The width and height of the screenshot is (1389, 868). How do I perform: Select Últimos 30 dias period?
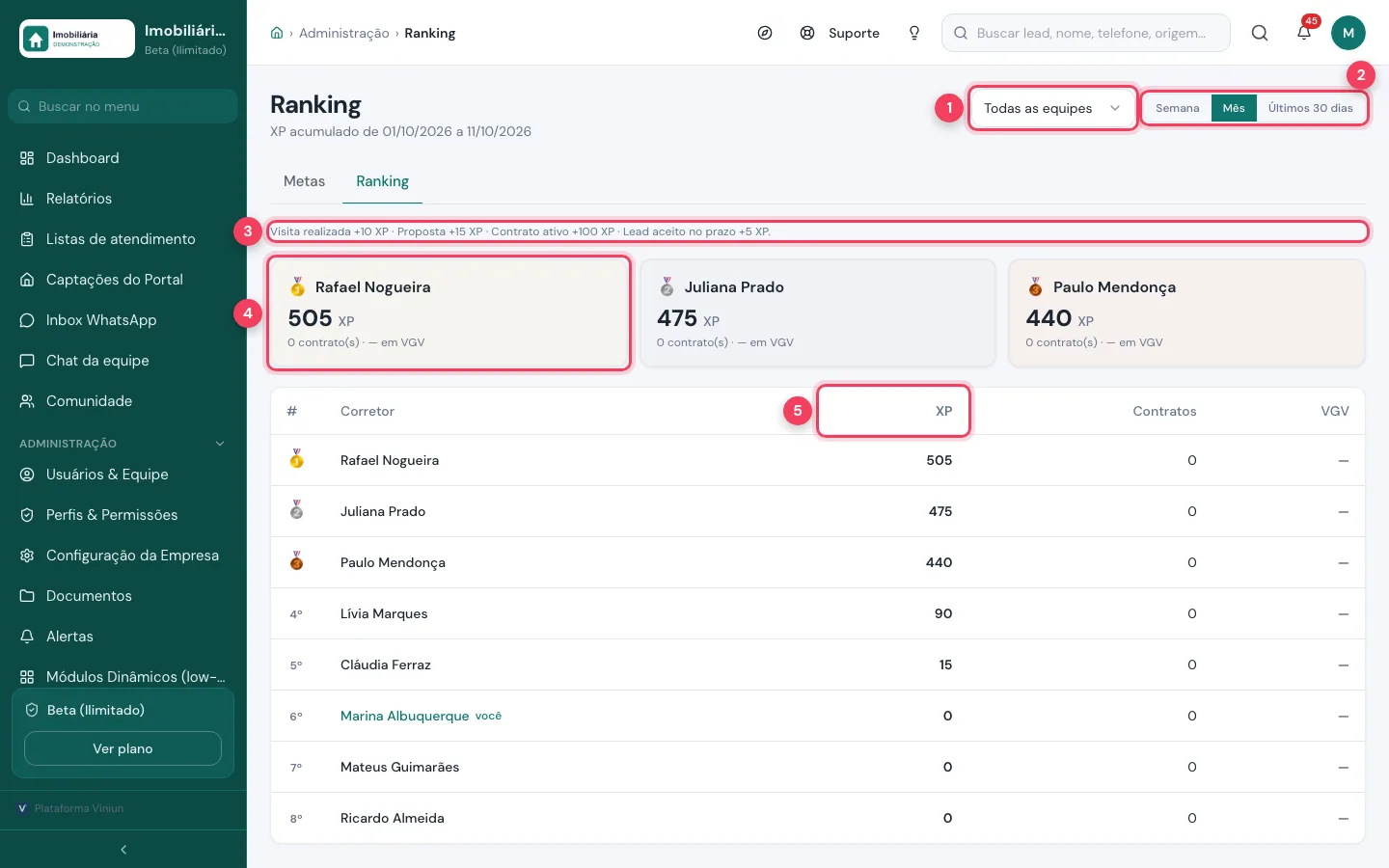[x=1310, y=108]
